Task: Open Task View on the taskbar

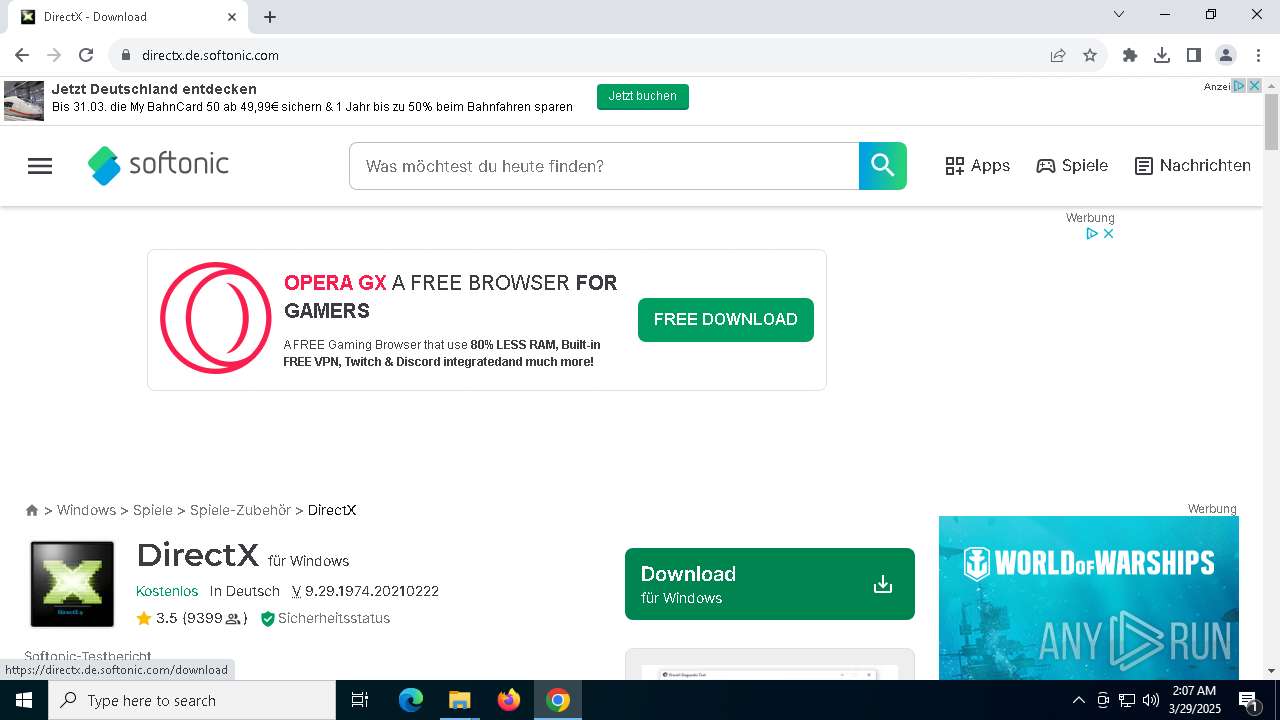Action: 360,700
